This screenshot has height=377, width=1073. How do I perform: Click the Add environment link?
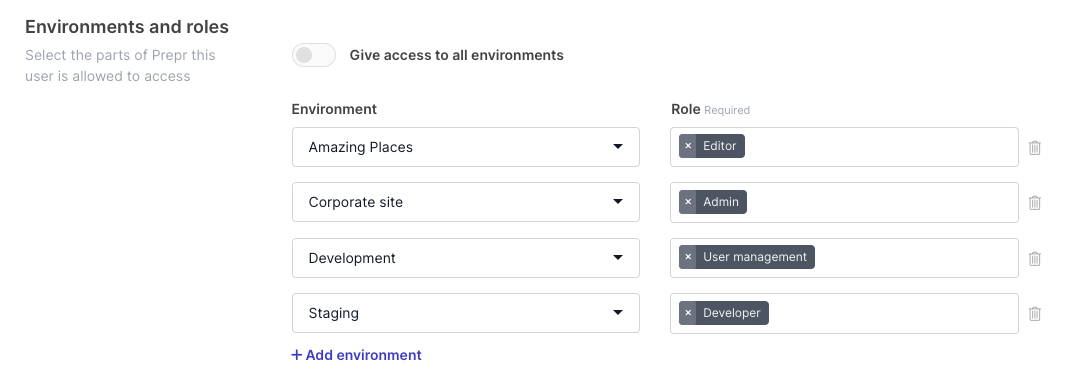[x=357, y=355]
